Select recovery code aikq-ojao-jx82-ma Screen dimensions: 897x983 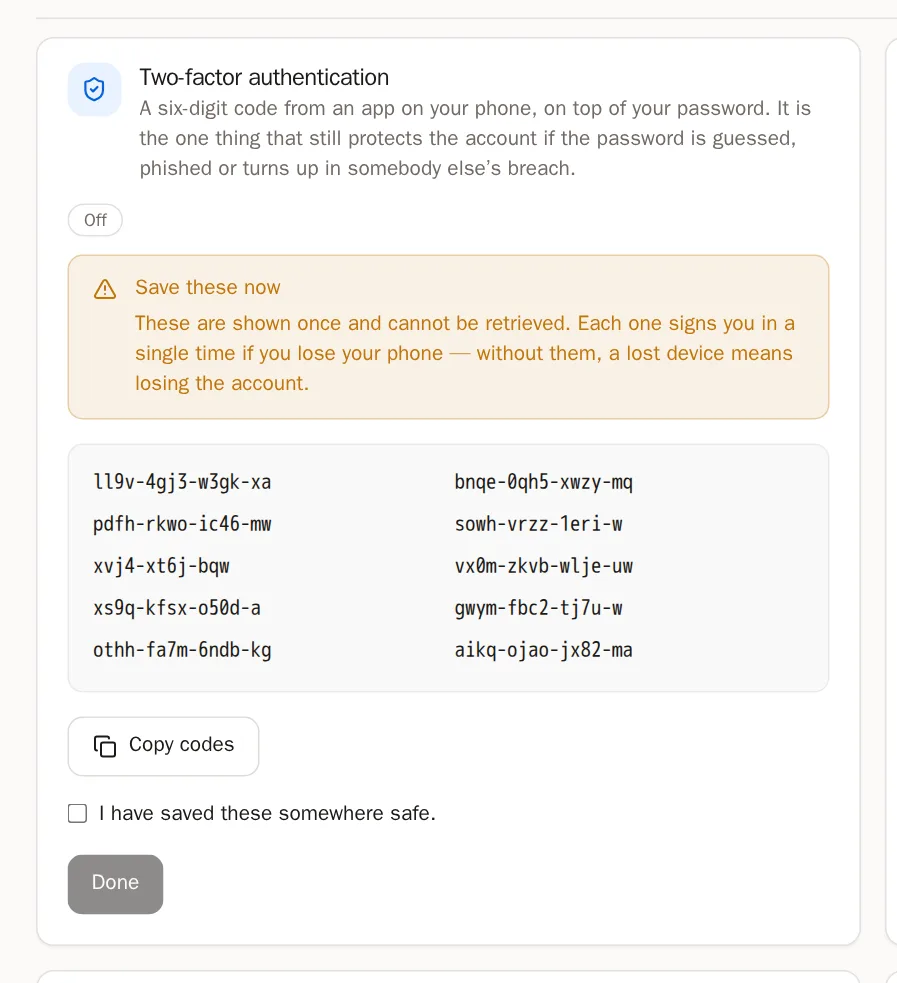click(x=543, y=650)
